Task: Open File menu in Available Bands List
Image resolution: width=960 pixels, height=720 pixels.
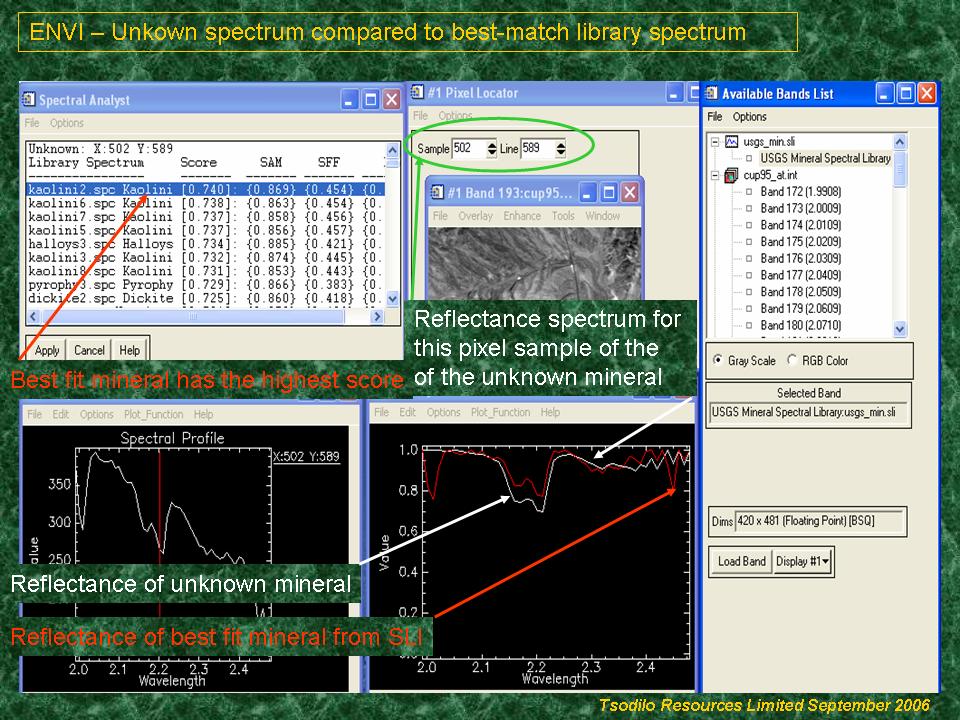Action: (714, 116)
